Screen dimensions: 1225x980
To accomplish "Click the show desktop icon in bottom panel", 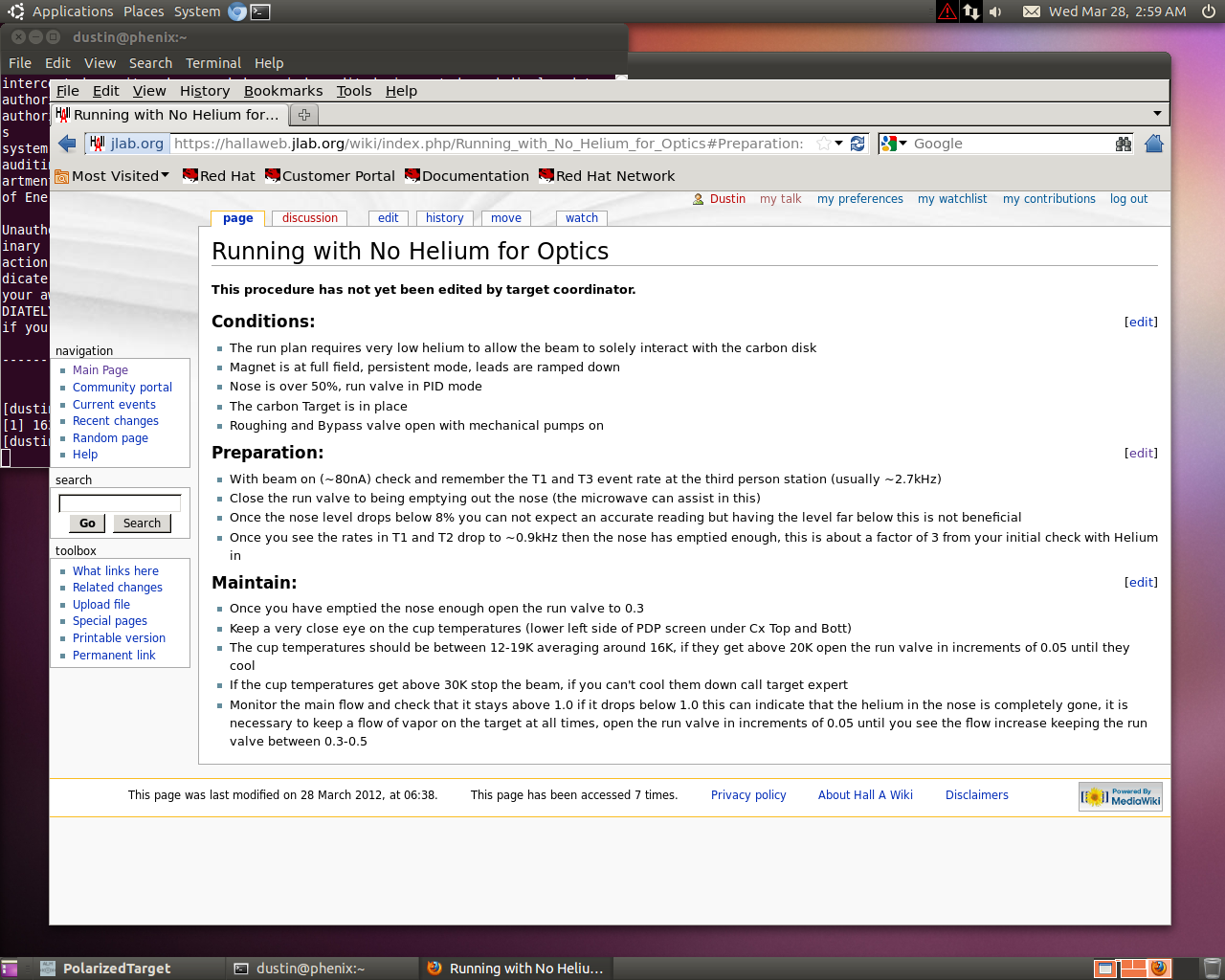I will coord(9,969).
